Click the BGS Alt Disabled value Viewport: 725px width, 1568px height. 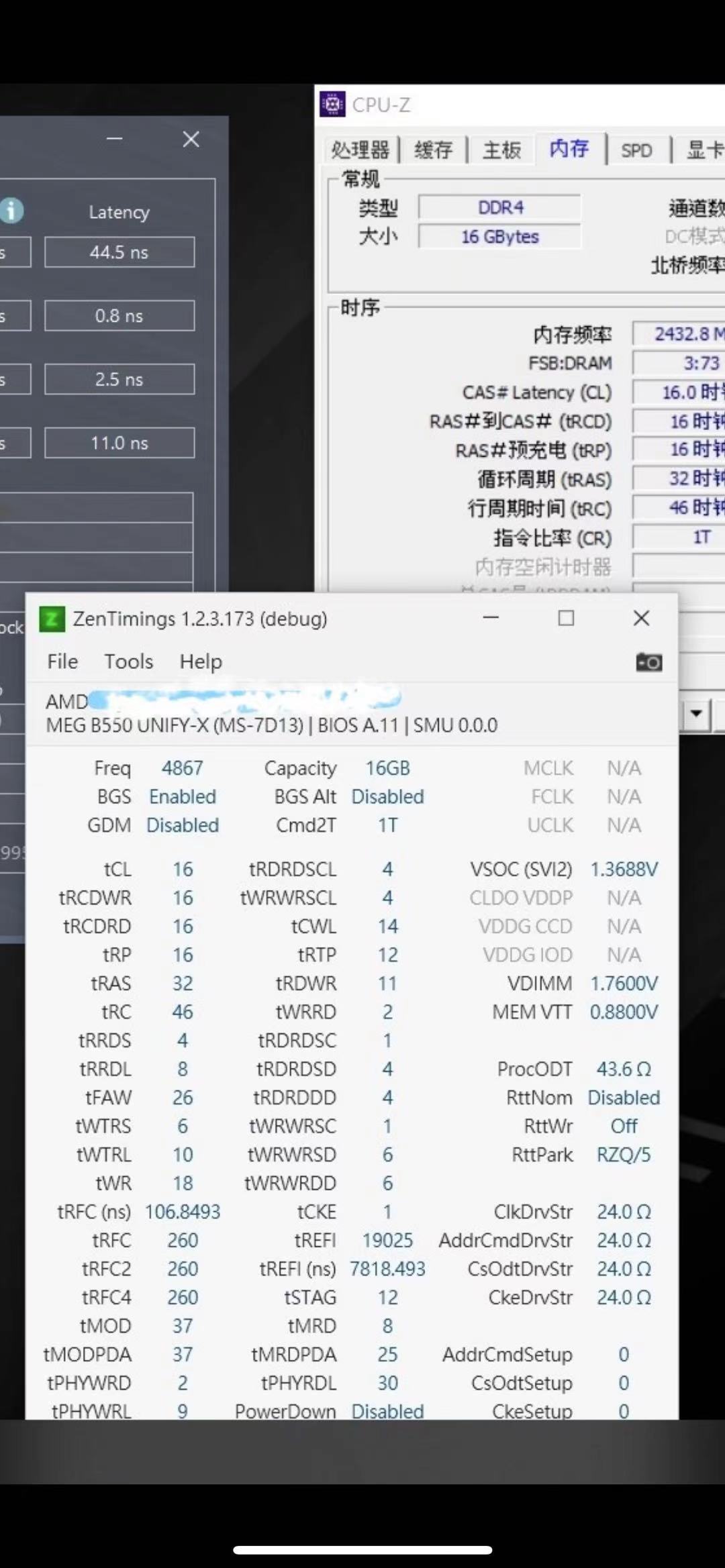click(387, 796)
